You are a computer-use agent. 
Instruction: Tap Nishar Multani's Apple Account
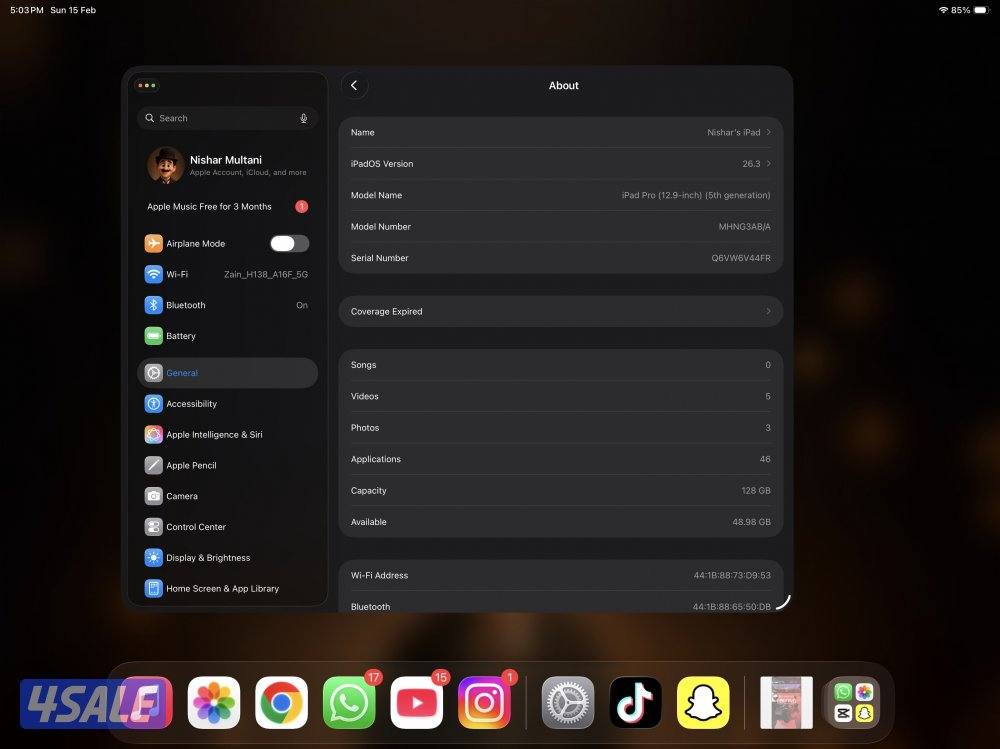(x=227, y=165)
